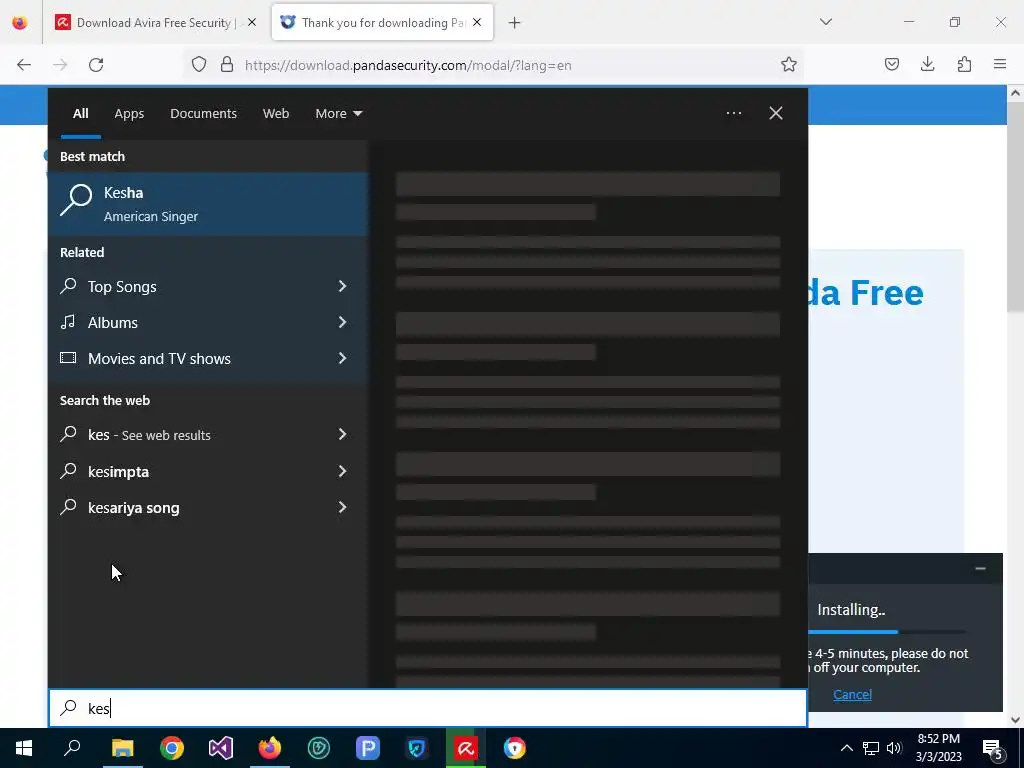The height and width of the screenshot is (768, 1024).
Task: Click the installation progress bar
Action: click(886, 632)
